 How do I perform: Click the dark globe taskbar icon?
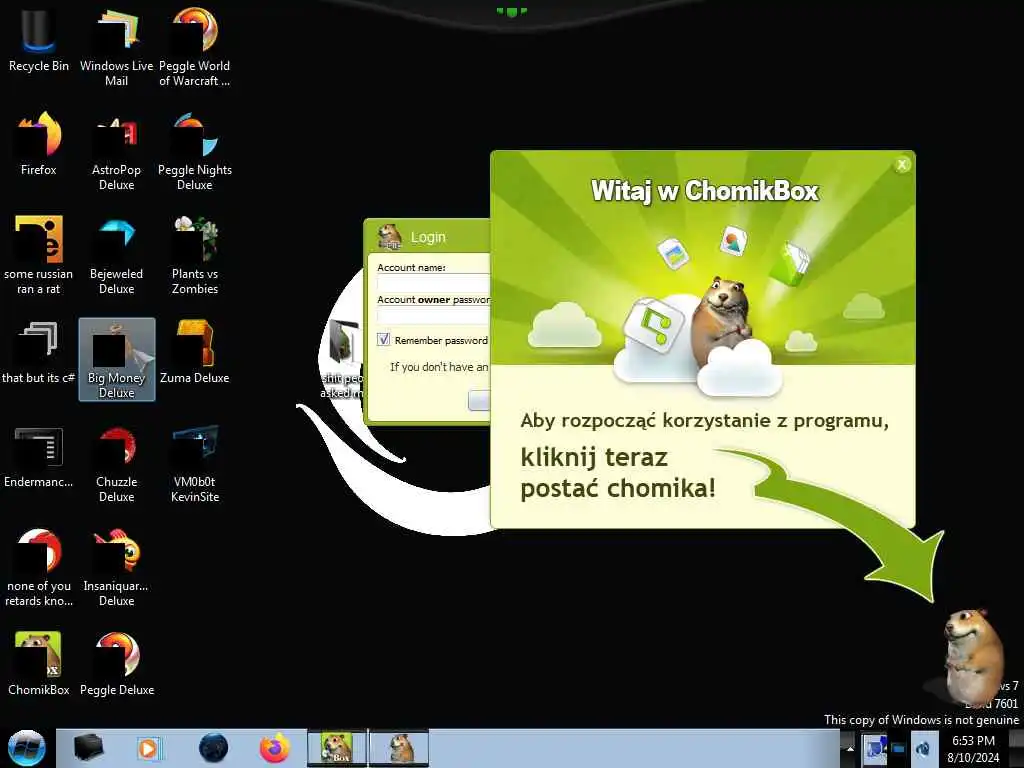[x=213, y=748]
